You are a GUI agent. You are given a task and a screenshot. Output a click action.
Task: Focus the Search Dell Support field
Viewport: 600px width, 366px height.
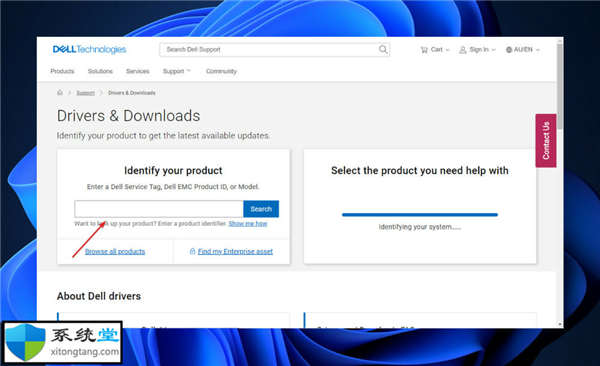pyautogui.click(x=274, y=49)
